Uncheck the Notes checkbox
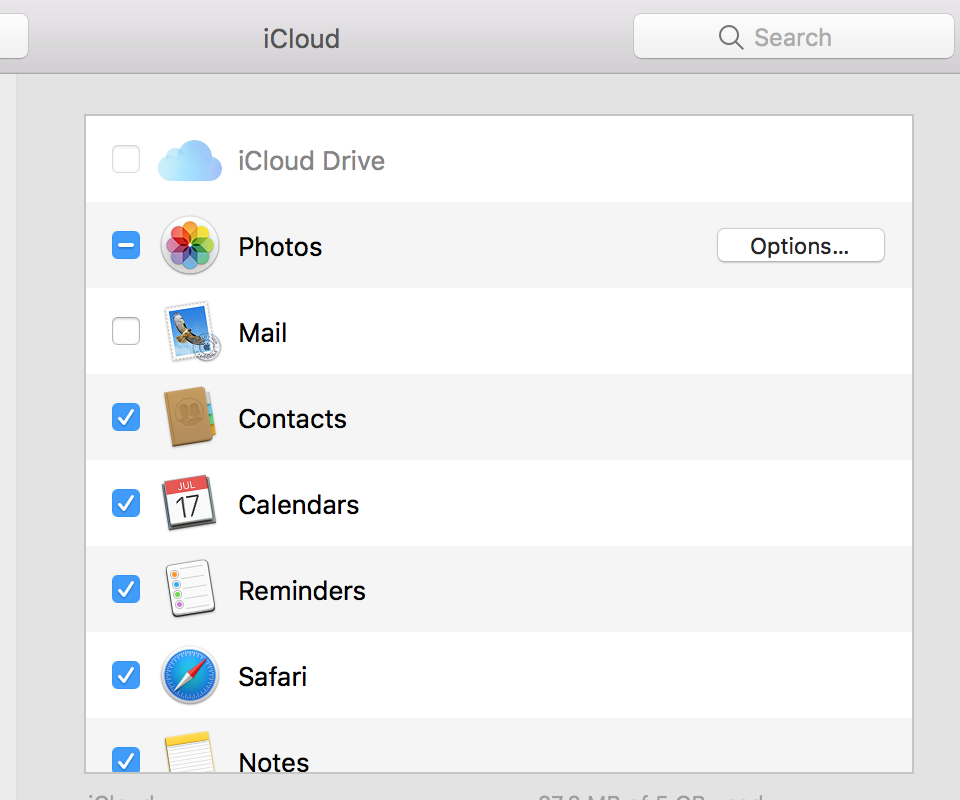 tap(126, 760)
